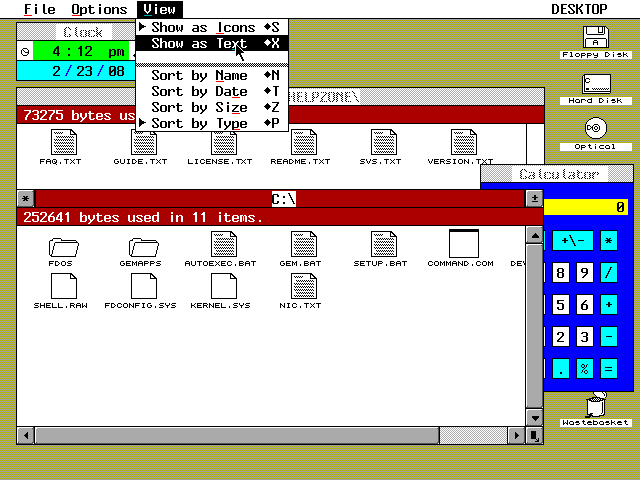Select the README.TXT file icon
Viewport: 640px width, 480px height.
click(x=304, y=142)
